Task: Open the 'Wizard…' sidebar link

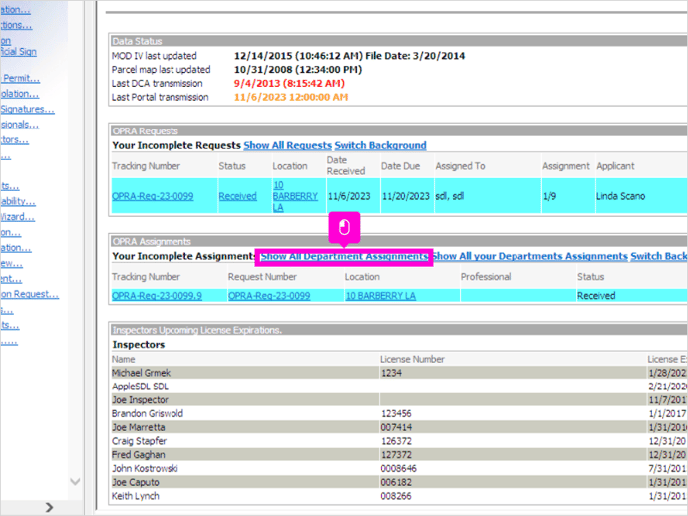Action: [18, 217]
